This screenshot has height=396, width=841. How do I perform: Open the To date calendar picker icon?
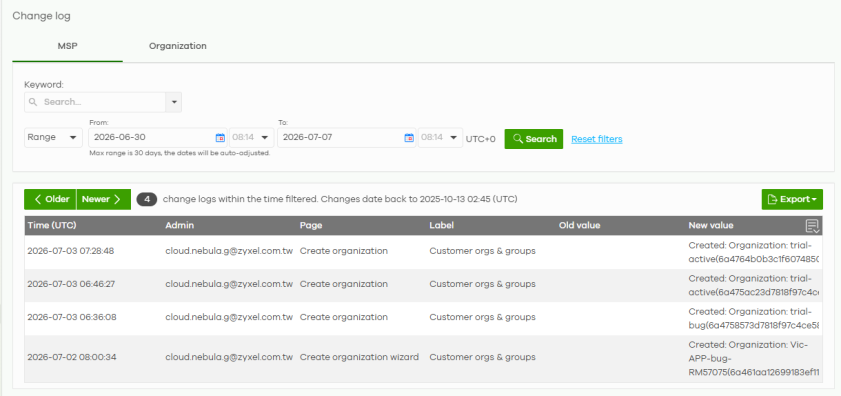click(x=409, y=138)
